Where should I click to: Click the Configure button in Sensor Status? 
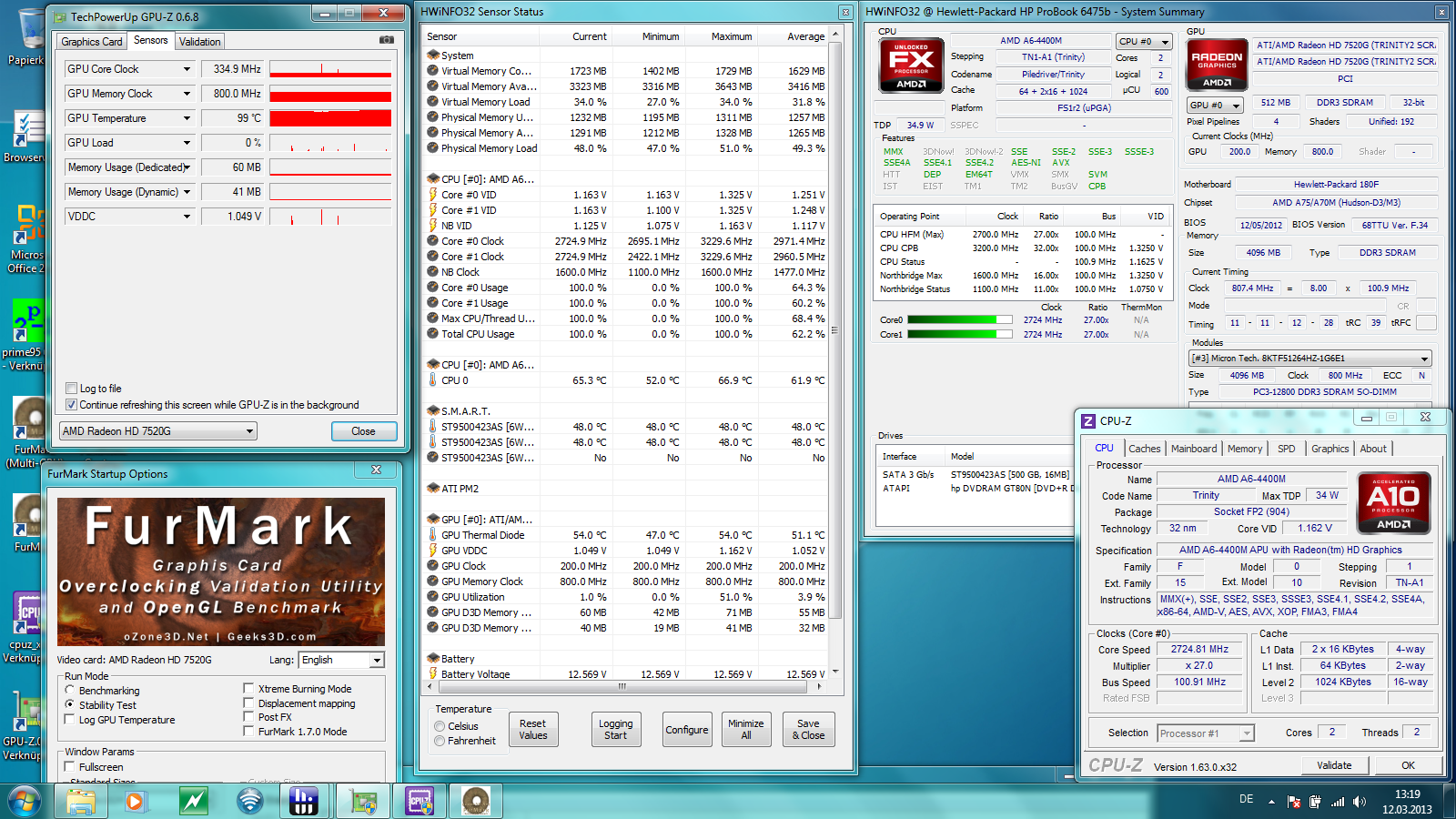pos(687,730)
